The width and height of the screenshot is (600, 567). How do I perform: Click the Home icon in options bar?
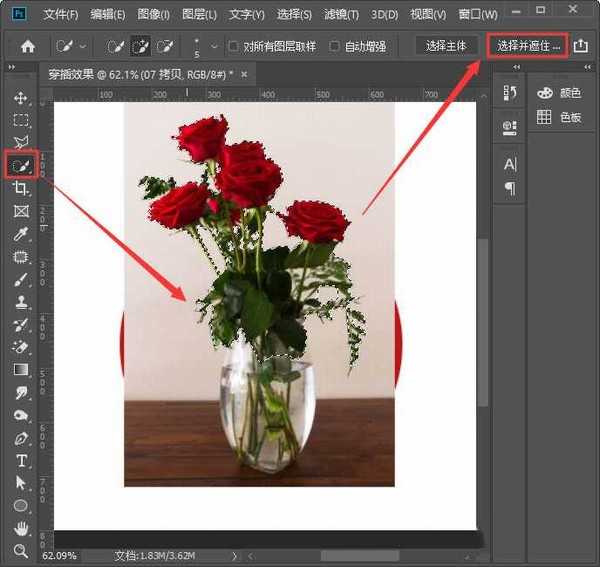pyautogui.click(x=28, y=46)
